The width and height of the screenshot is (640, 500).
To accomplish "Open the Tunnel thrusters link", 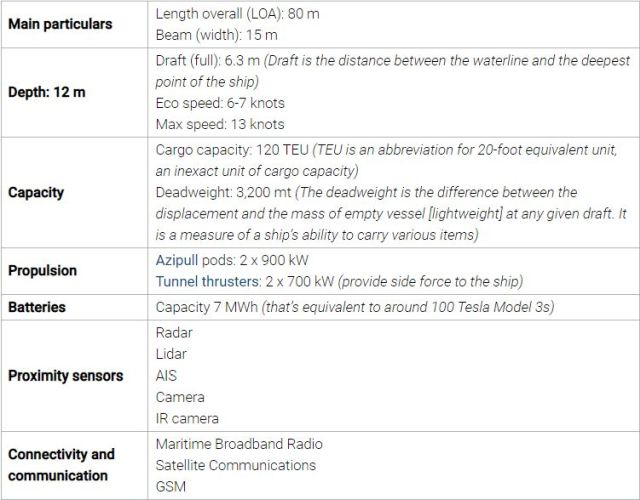I will click(207, 281).
